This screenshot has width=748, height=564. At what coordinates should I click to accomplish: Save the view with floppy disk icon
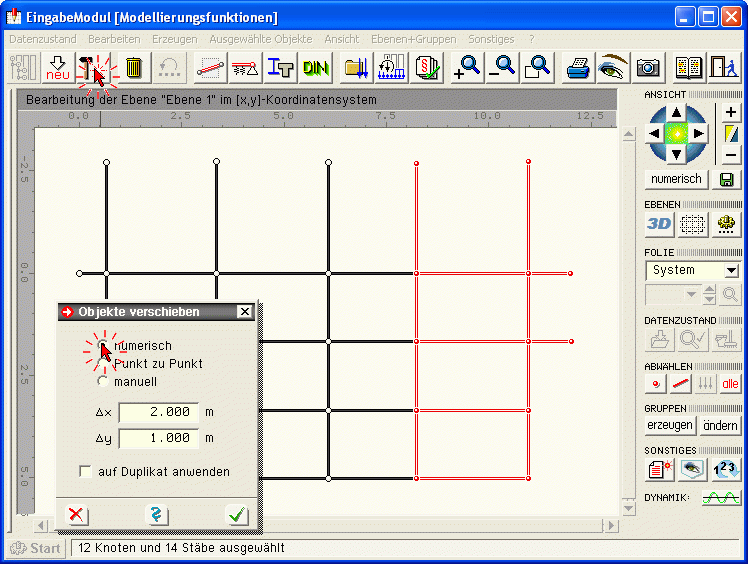[x=727, y=179]
